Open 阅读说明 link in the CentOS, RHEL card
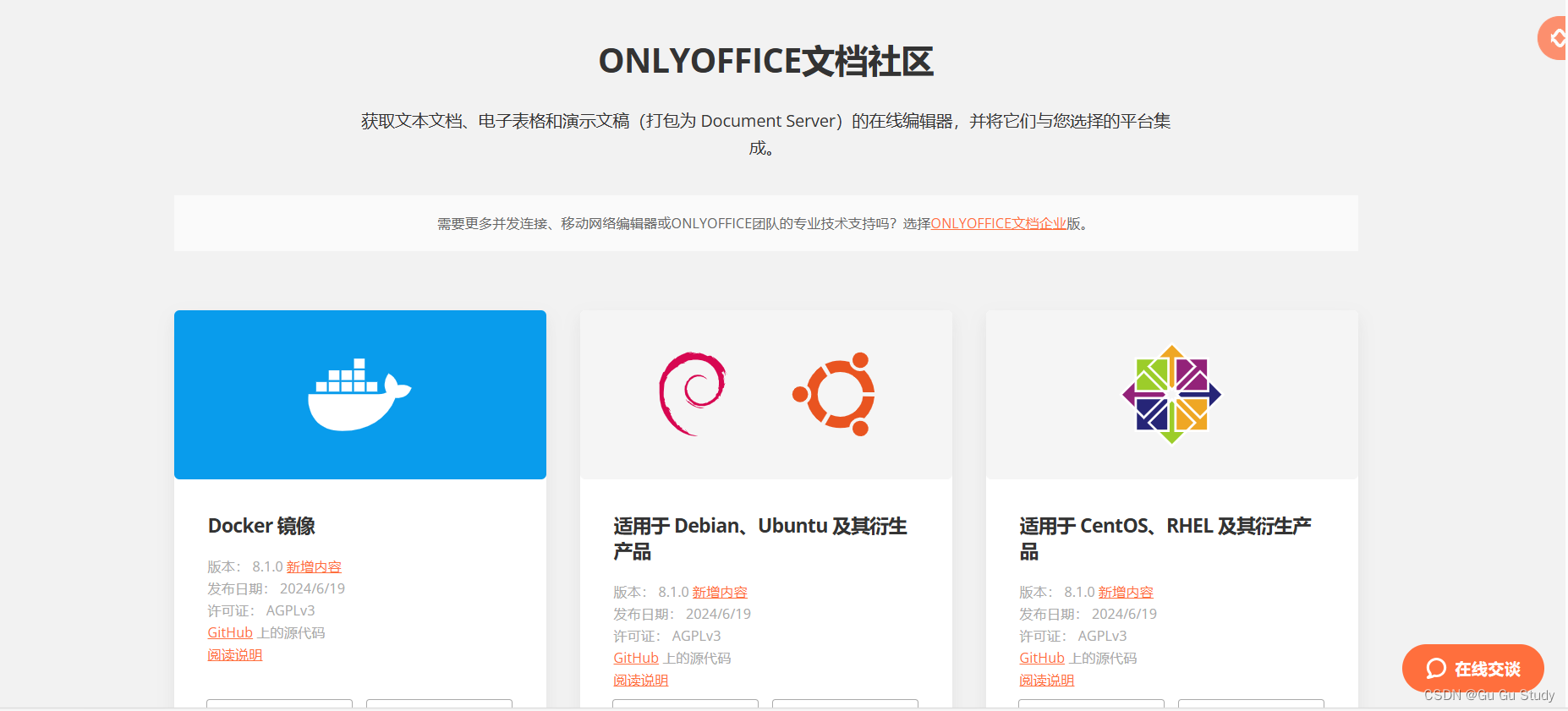The image size is (1568, 711). click(1047, 680)
